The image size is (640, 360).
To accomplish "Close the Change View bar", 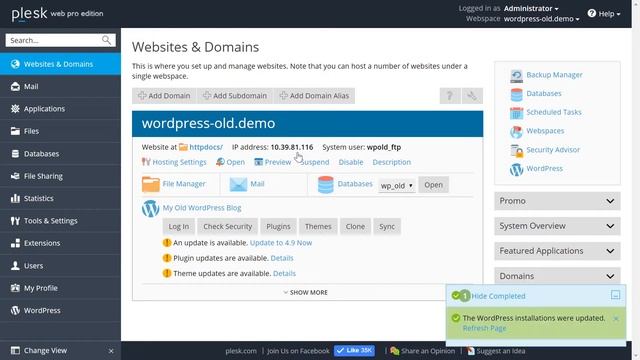I will tap(111, 351).
